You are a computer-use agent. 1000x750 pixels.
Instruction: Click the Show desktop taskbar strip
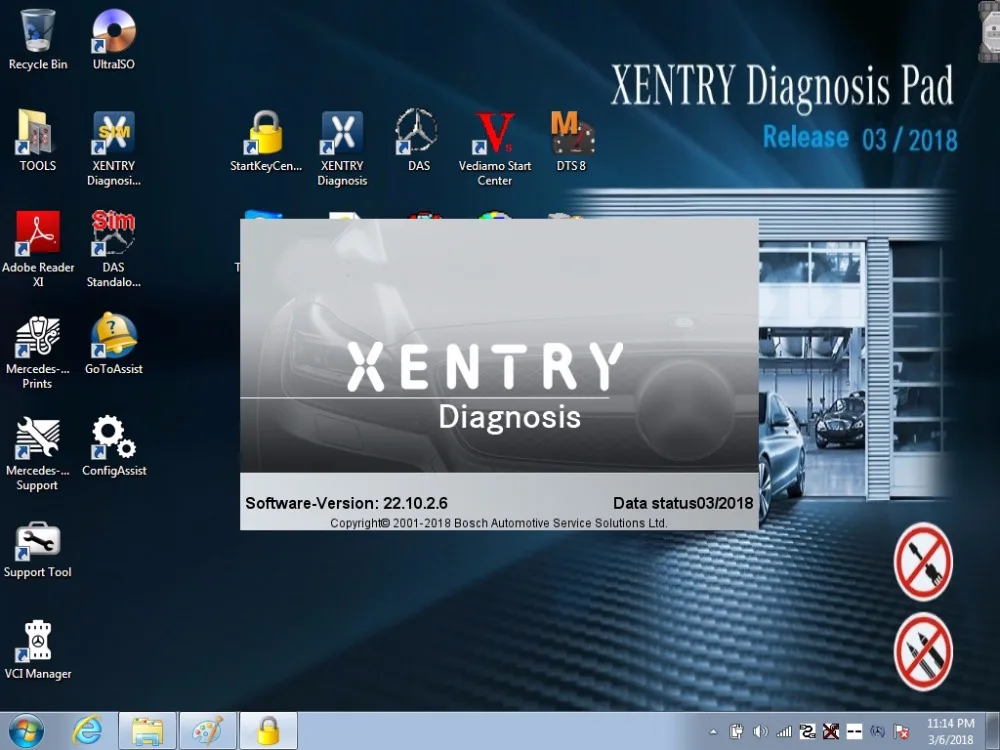point(994,731)
